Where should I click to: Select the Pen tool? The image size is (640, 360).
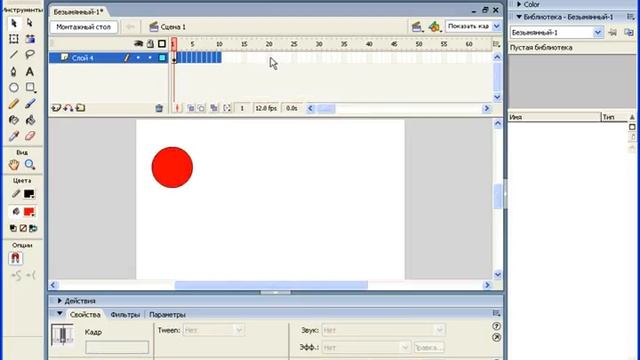(13, 72)
